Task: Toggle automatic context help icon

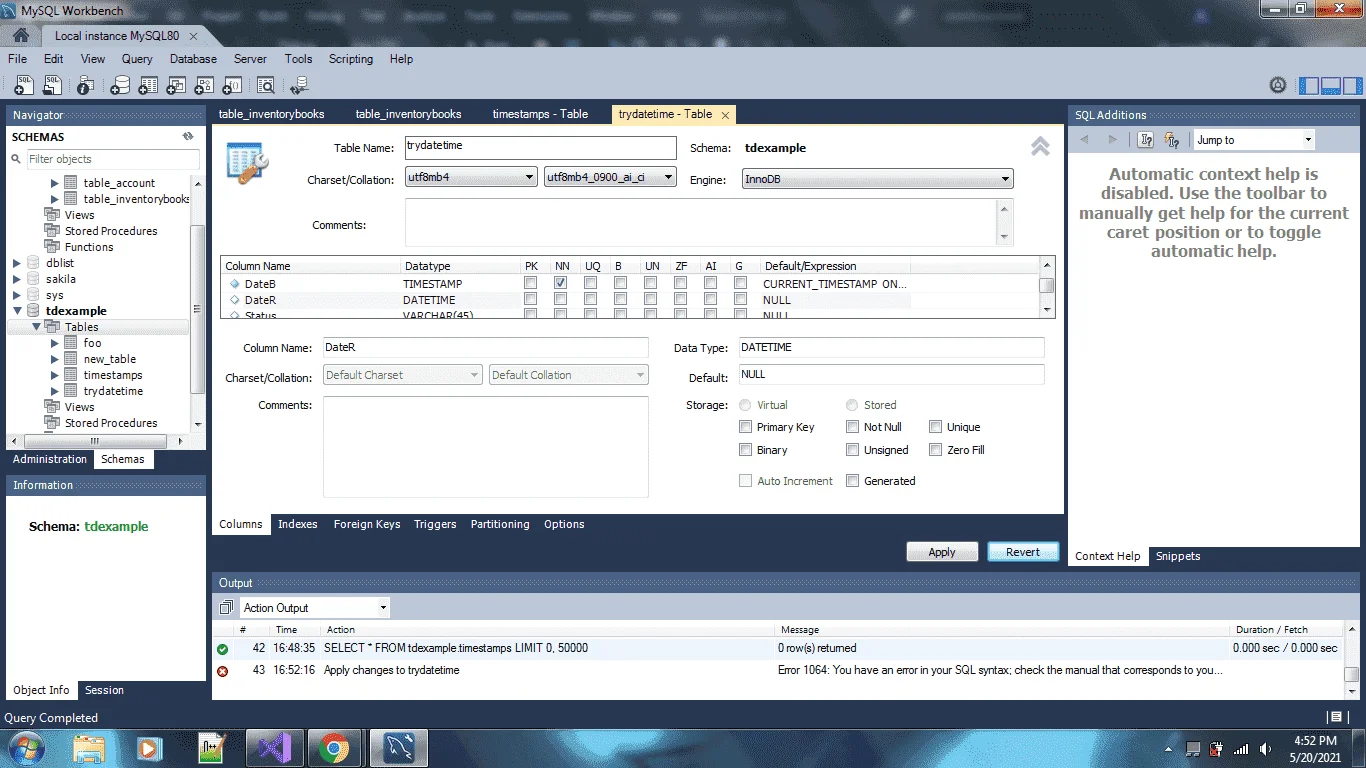Action: [1172, 140]
